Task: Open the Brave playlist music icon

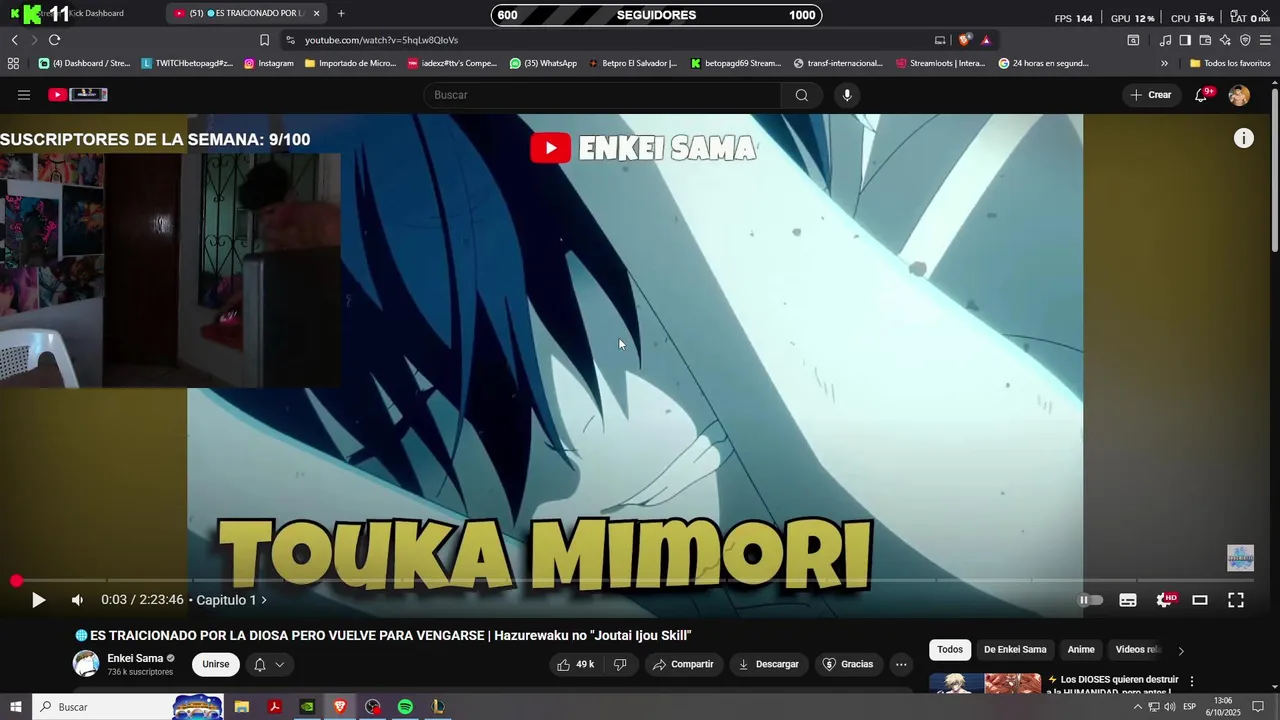Action: pyautogui.click(x=1165, y=40)
